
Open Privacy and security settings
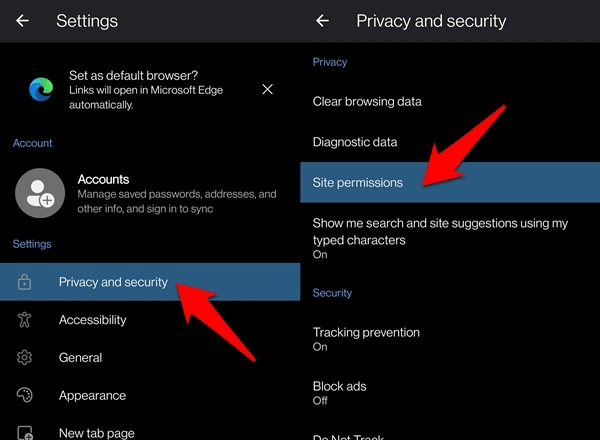coord(113,282)
